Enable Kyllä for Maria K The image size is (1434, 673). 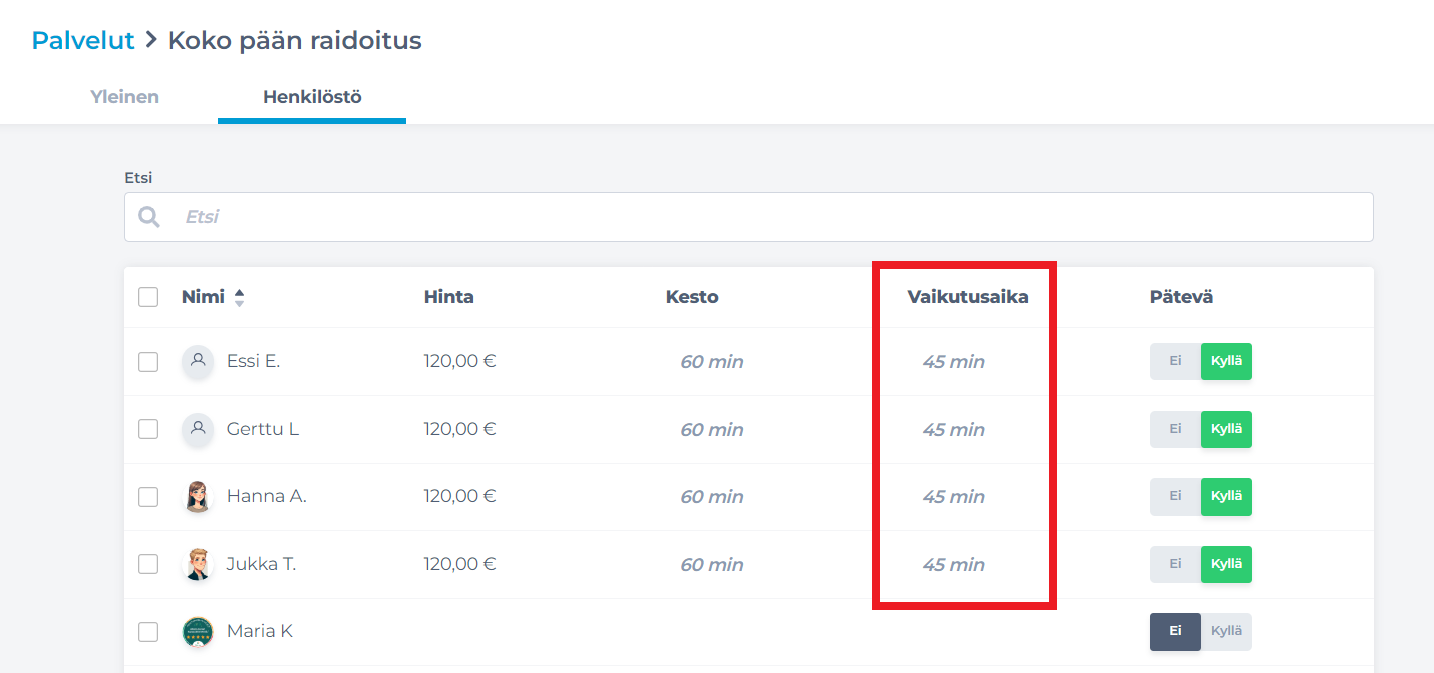pyautogui.click(x=1226, y=632)
